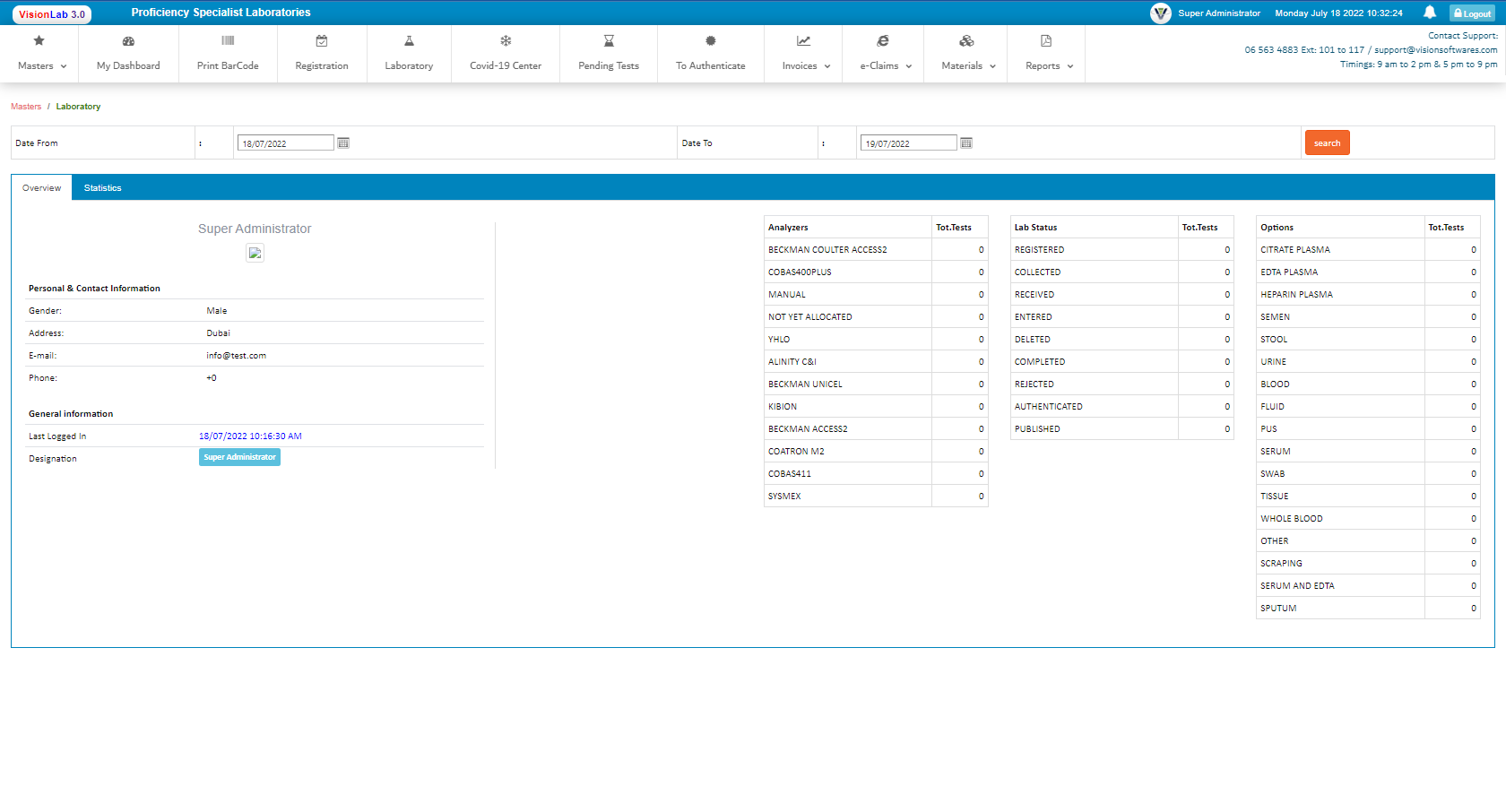Click the orange search button
1506x812 pixels.
1327,142
